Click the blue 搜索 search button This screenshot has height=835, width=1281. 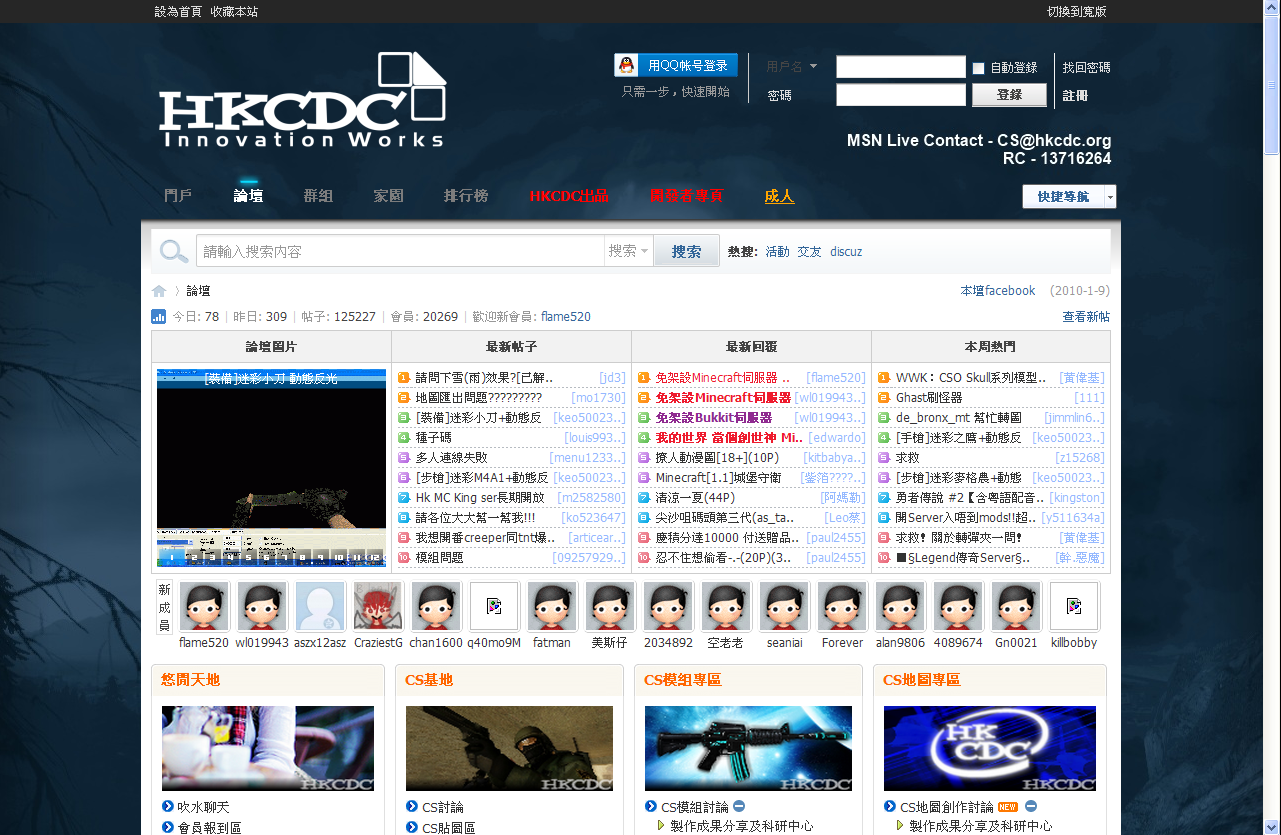[x=686, y=251]
